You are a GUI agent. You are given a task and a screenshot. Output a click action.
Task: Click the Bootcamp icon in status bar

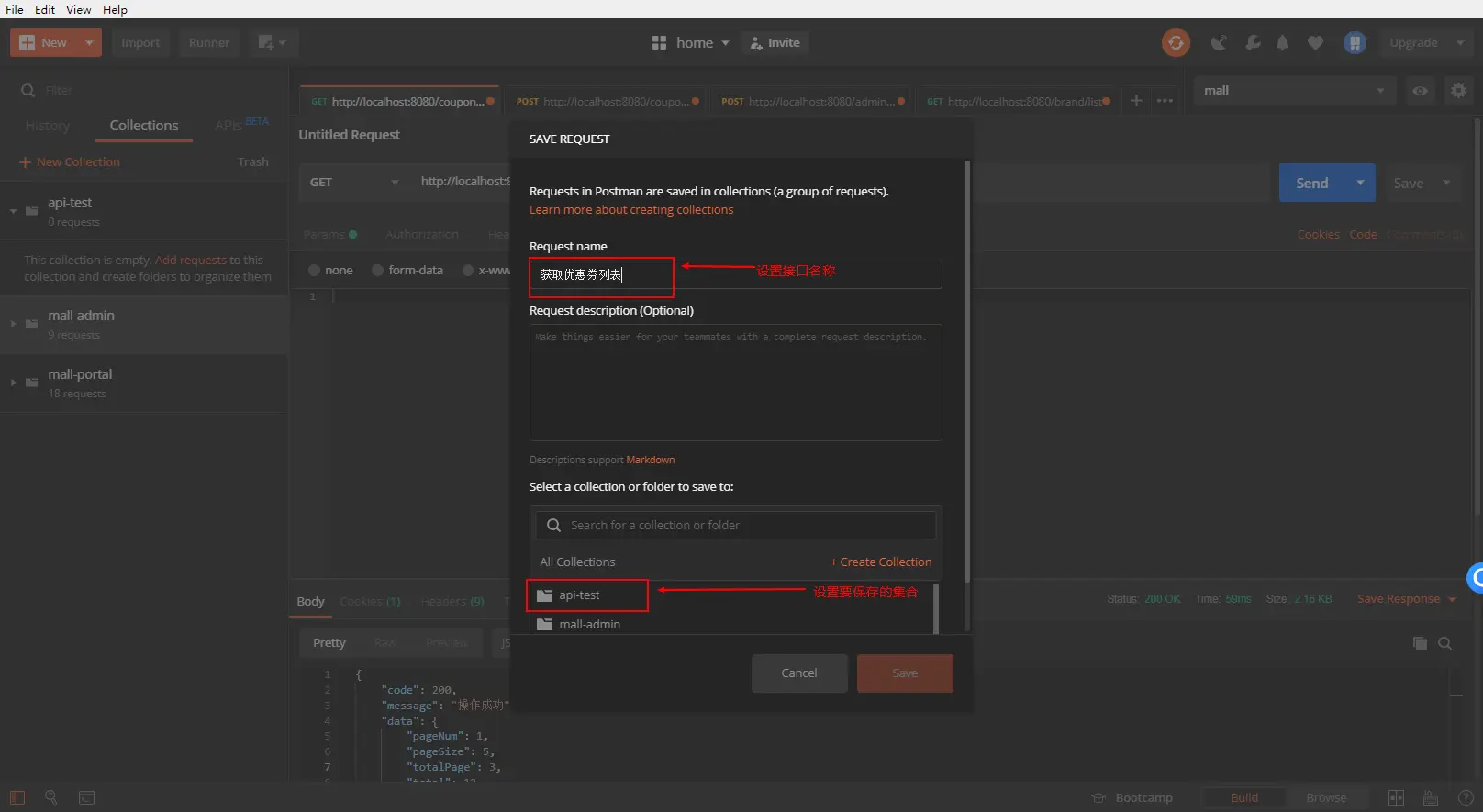[1098, 797]
